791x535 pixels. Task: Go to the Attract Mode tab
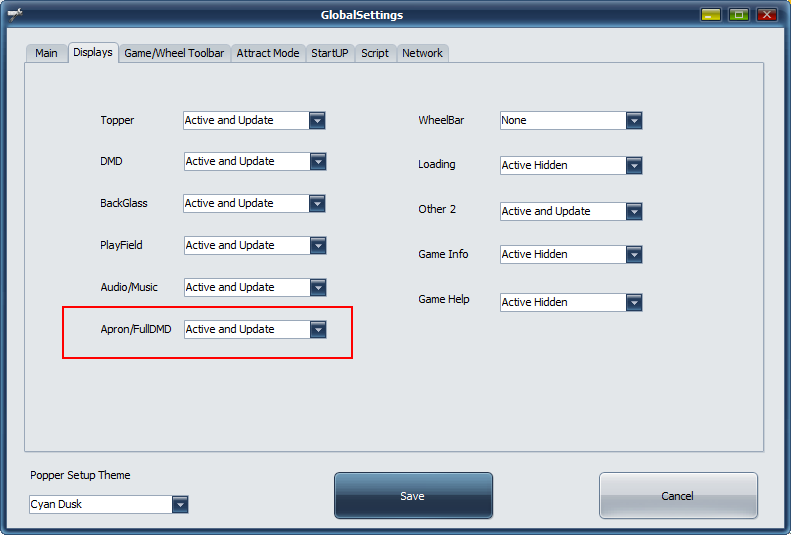tap(268, 53)
